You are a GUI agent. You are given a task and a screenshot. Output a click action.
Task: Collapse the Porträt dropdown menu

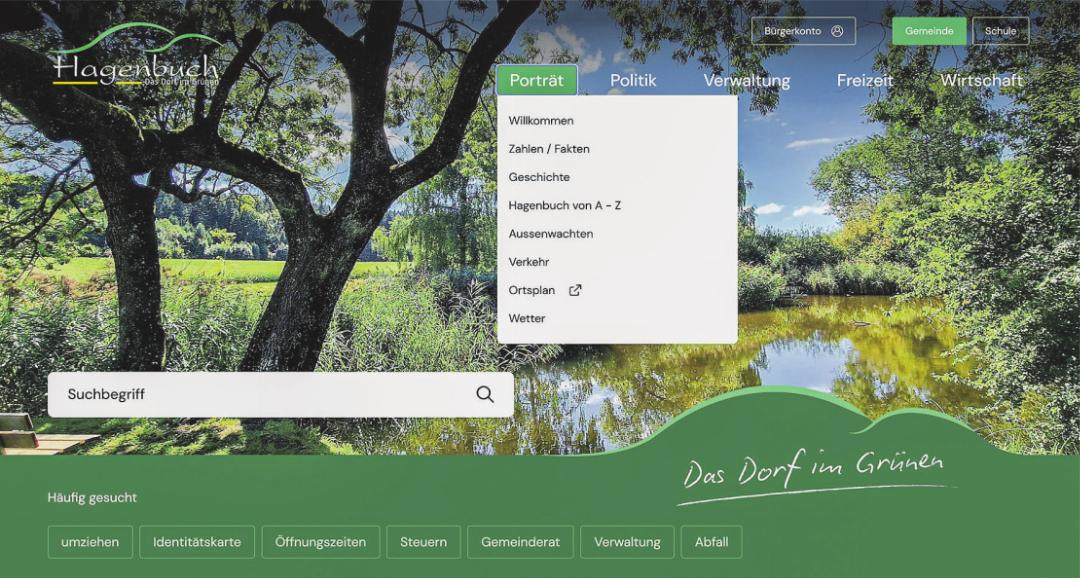(x=536, y=80)
